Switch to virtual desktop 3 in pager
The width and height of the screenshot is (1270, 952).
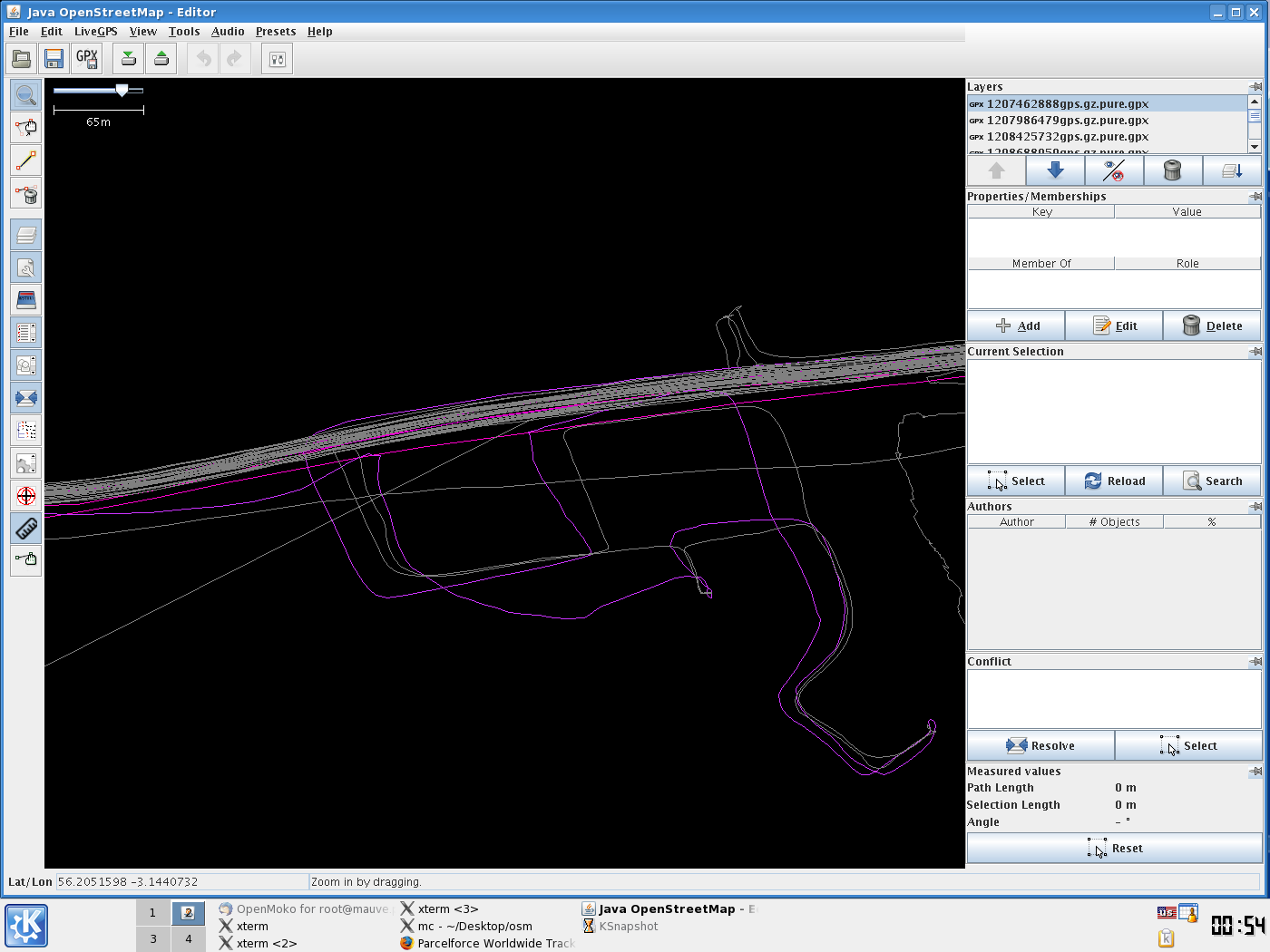tap(153, 939)
